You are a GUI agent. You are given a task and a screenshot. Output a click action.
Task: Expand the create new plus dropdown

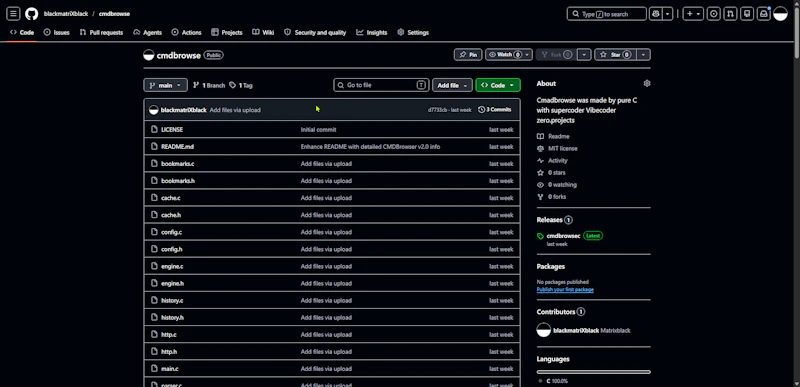pos(693,14)
